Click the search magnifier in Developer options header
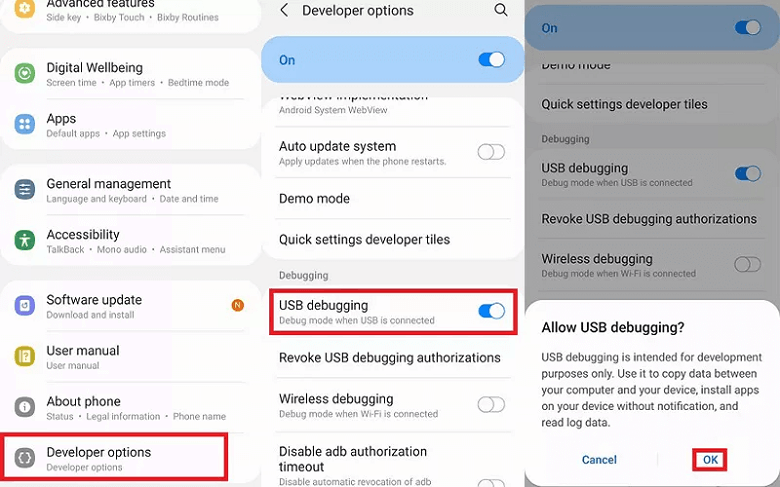Screen dimensions: 780x487 click(x=501, y=10)
